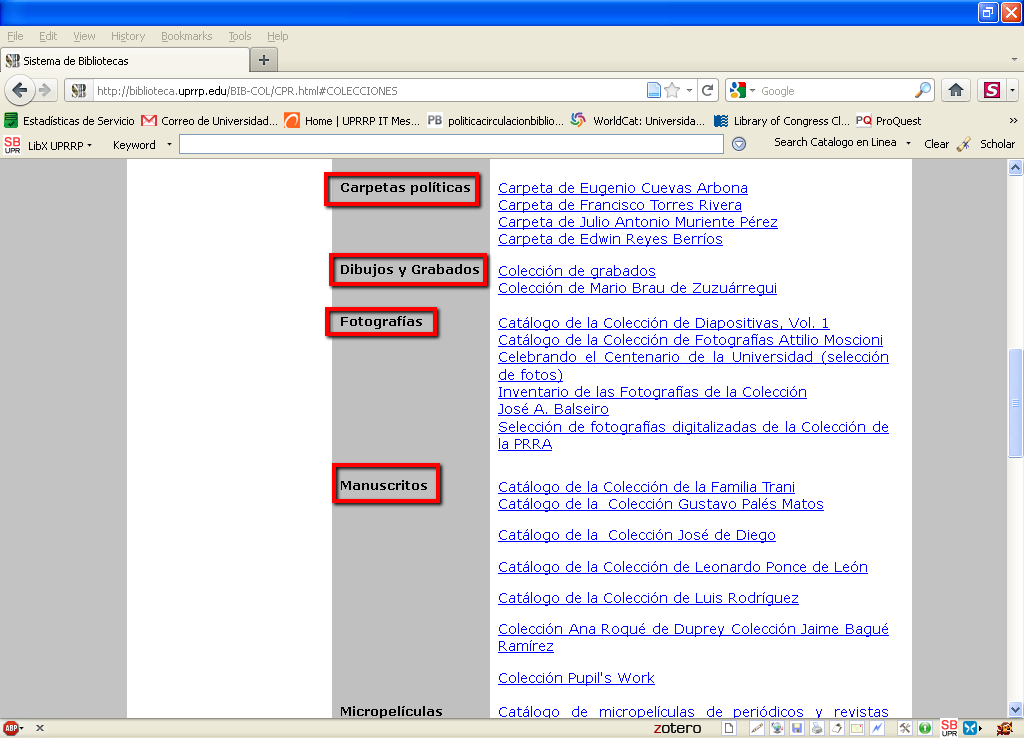This screenshot has height=738, width=1024.
Task: Open the Bookmarks menu
Action: coord(186,36)
